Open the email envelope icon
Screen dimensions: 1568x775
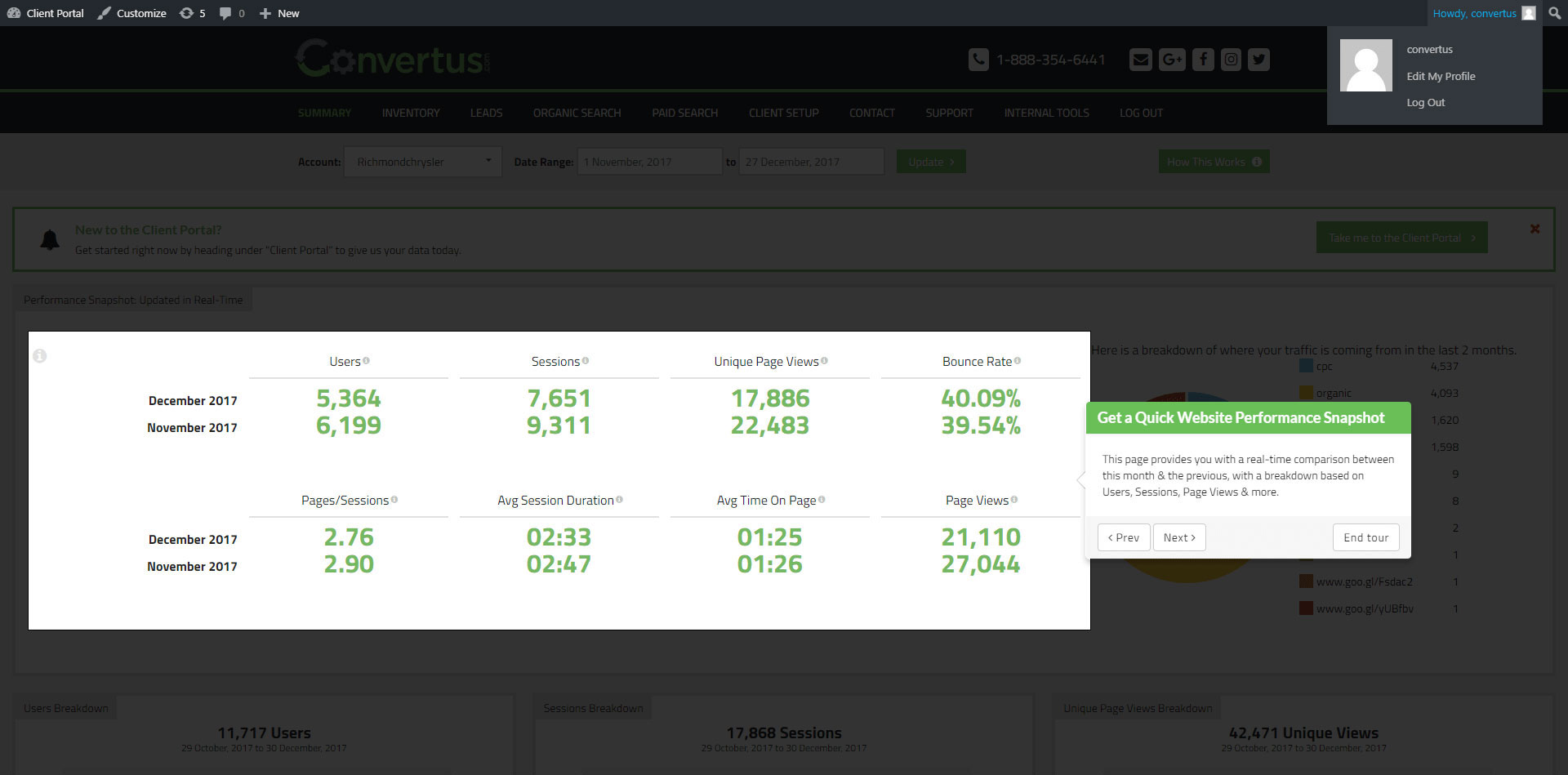click(1141, 60)
